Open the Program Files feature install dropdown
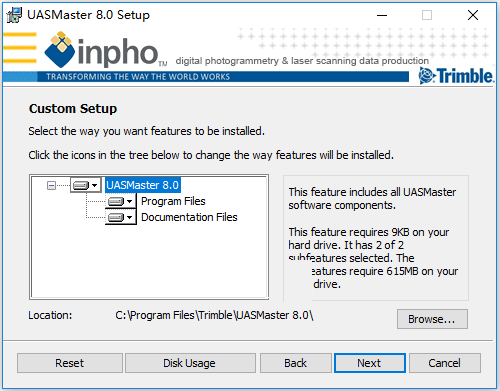 tap(121, 201)
